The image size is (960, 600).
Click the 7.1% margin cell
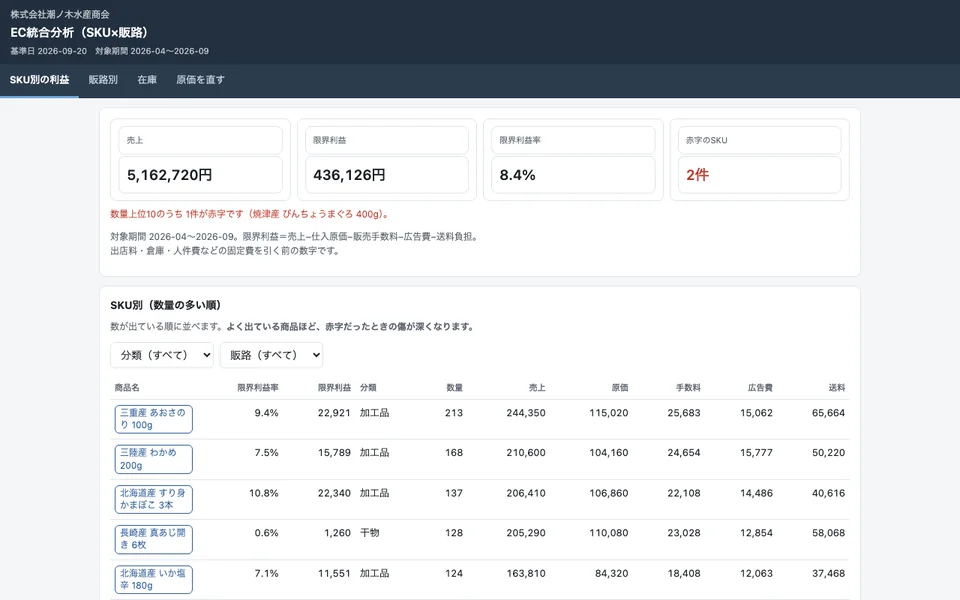(x=266, y=573)
